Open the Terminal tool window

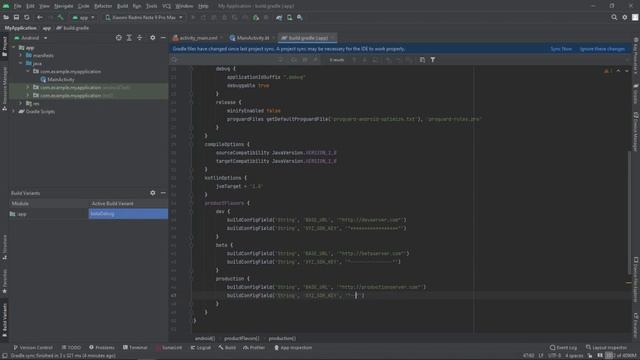(x=135, y=348)
